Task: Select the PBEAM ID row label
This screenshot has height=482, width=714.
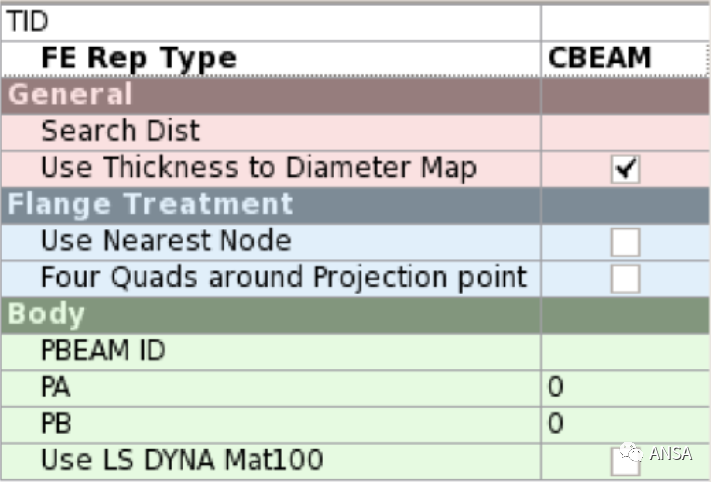Action: (x=103, y=350)
